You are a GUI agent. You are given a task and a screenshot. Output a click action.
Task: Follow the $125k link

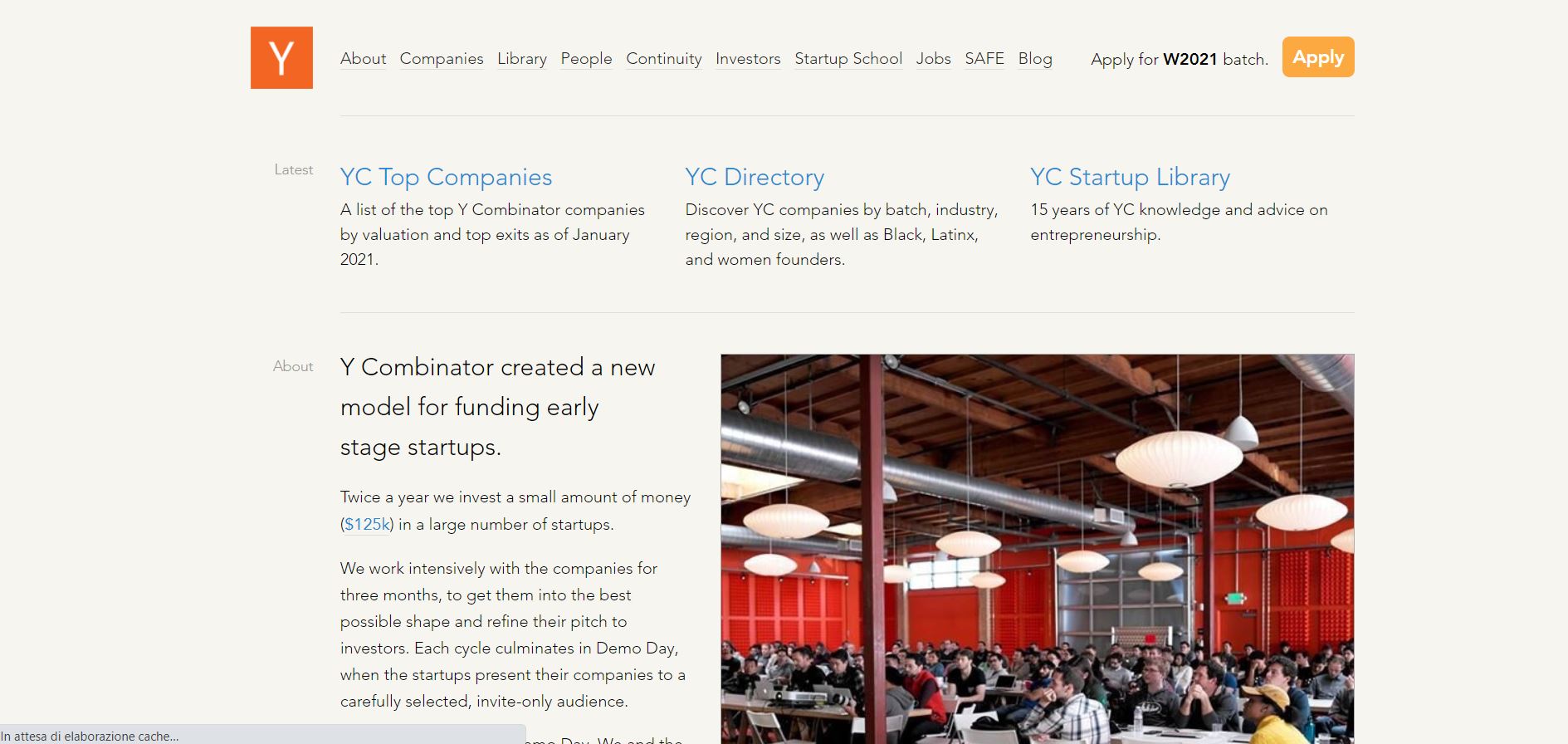click(367, 524)
